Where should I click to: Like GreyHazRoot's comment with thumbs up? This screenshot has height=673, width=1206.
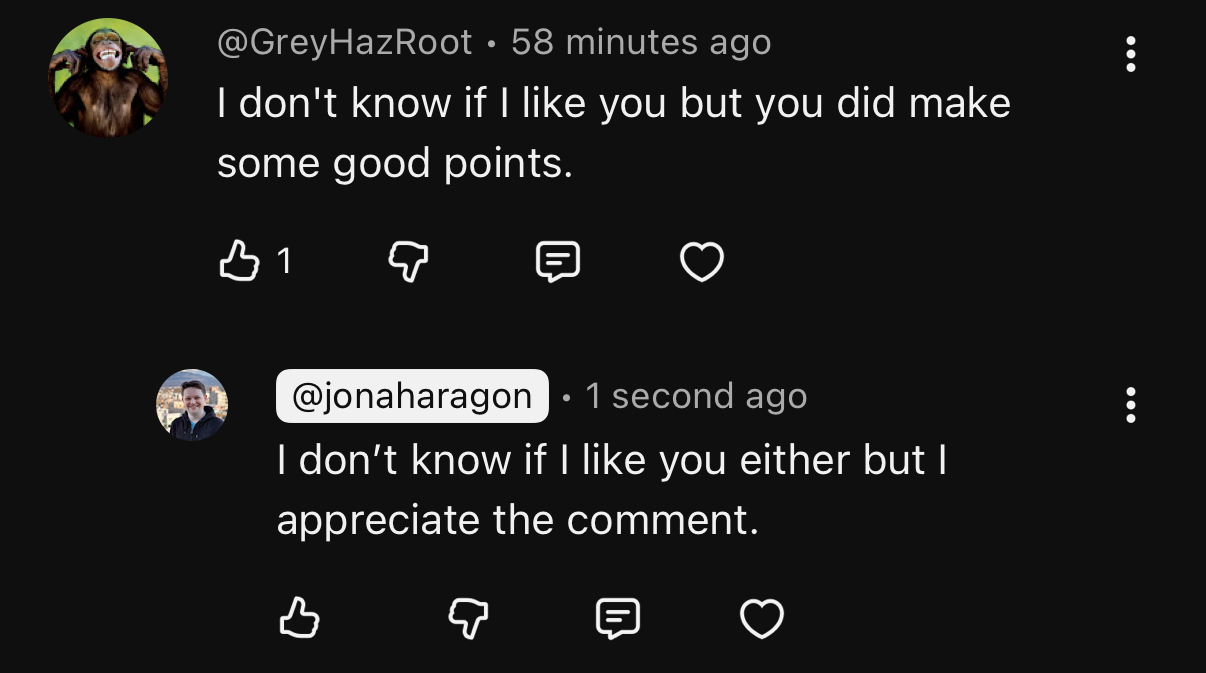tap(238, 262)
